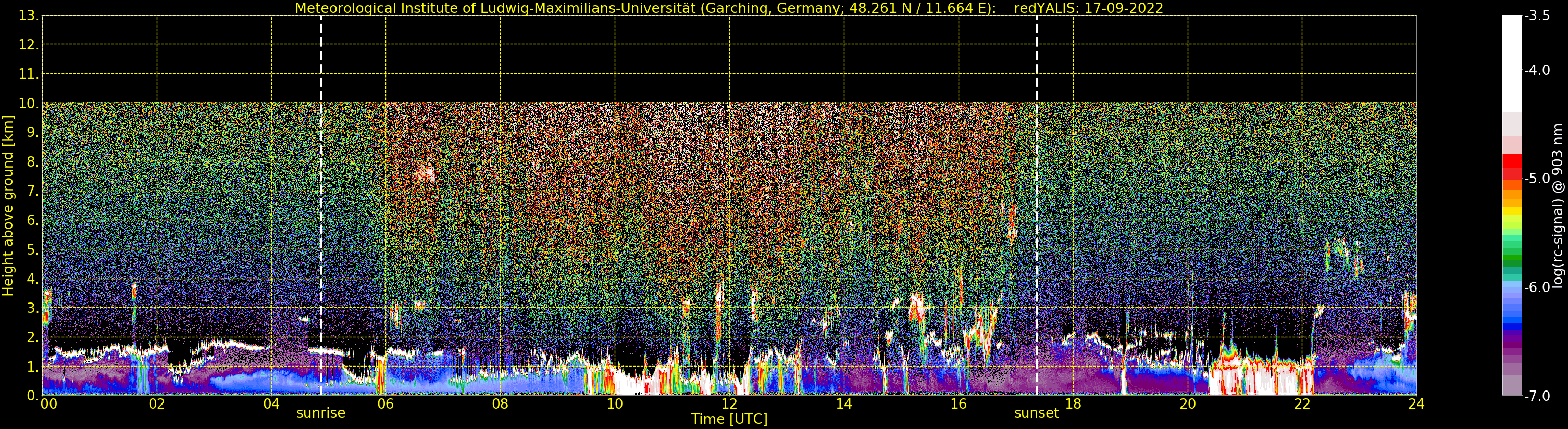Click the '24' tick on the time axis
Viewport: 1568px width, 429px height.
click(1416, 404)
